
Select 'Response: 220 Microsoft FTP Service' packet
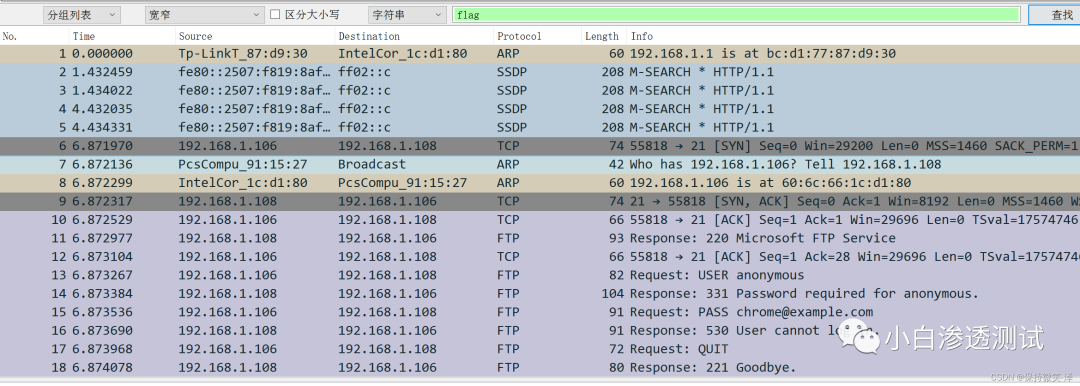(540, 238)
